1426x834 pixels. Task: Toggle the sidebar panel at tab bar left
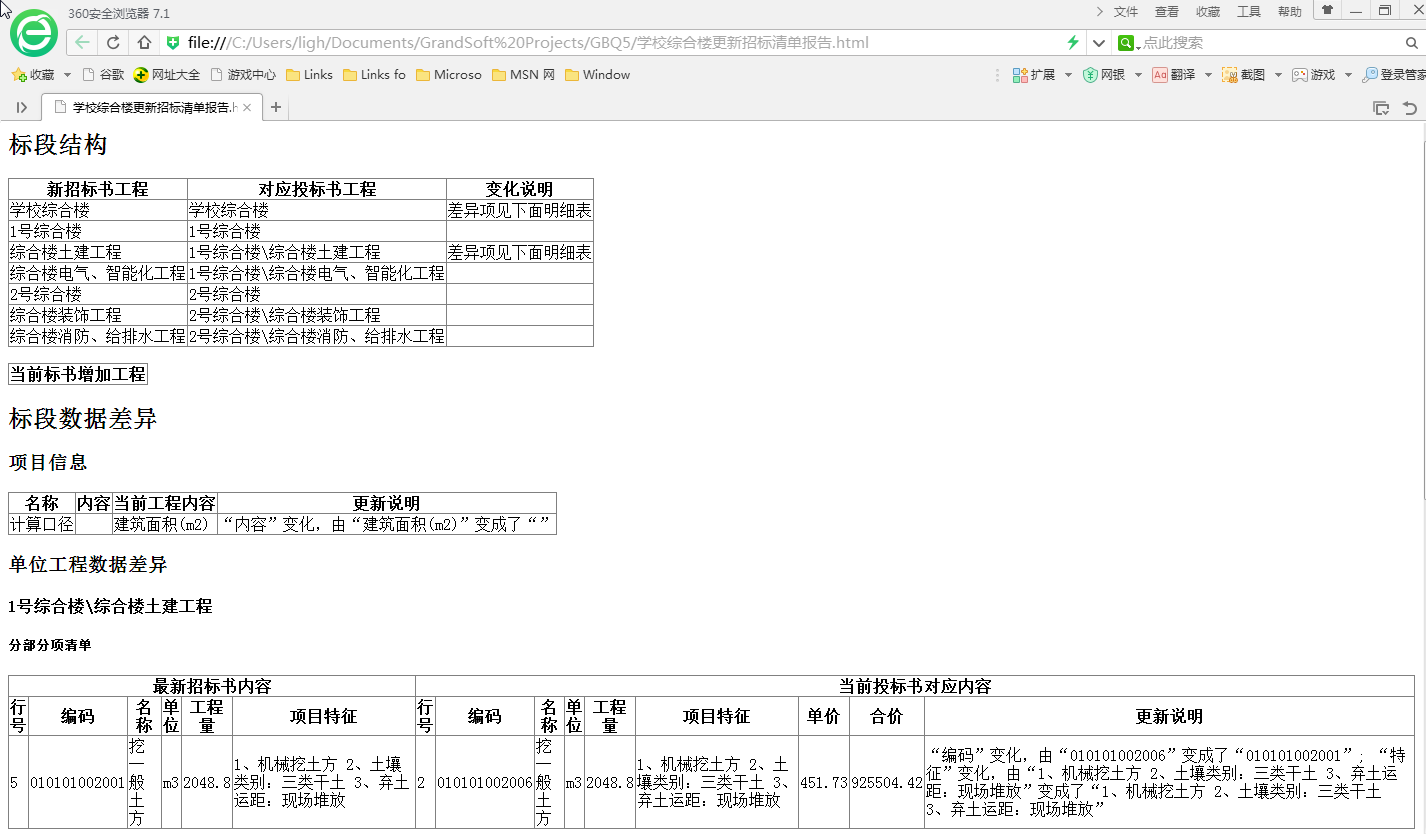pos(22,108)
